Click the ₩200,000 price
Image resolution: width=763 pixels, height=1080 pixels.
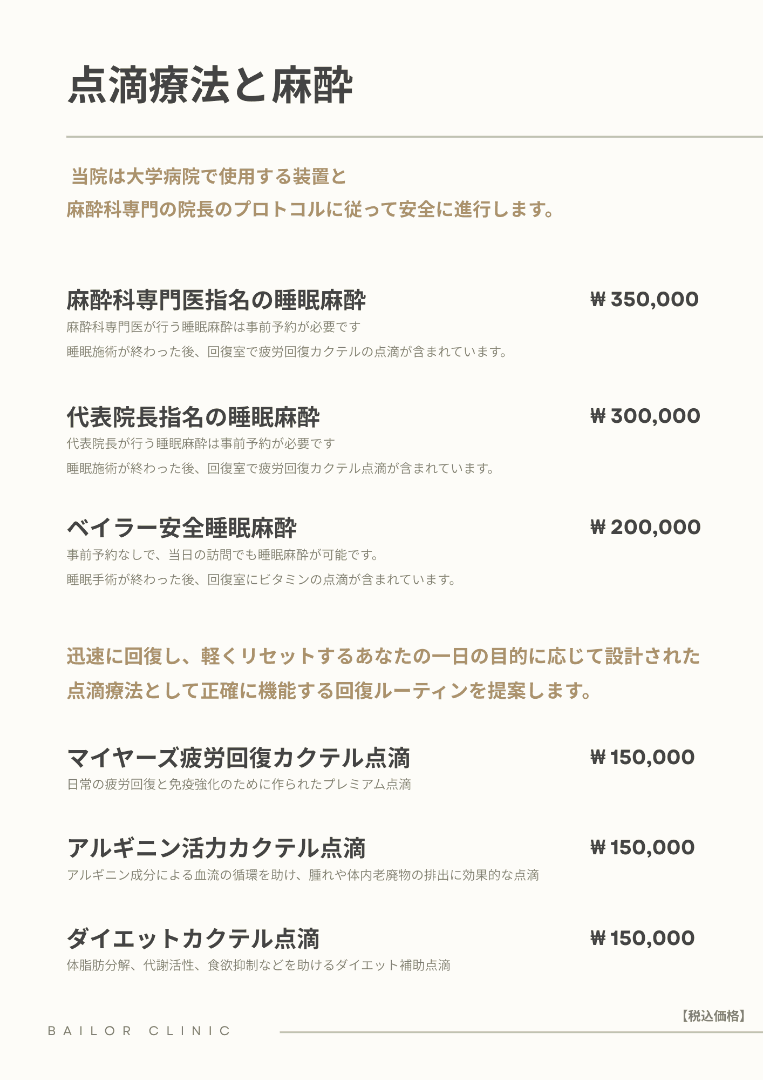(x=645, y=528)
